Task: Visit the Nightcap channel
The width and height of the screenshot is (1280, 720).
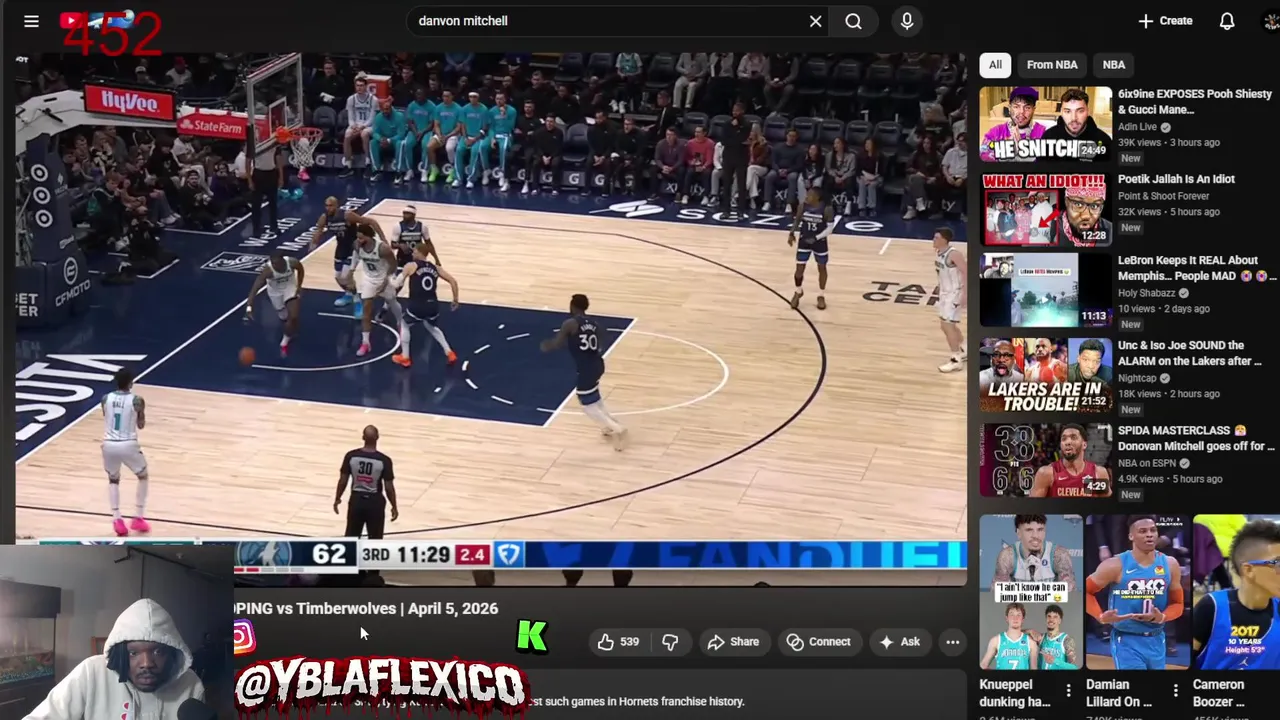Action: [1137, 378]
